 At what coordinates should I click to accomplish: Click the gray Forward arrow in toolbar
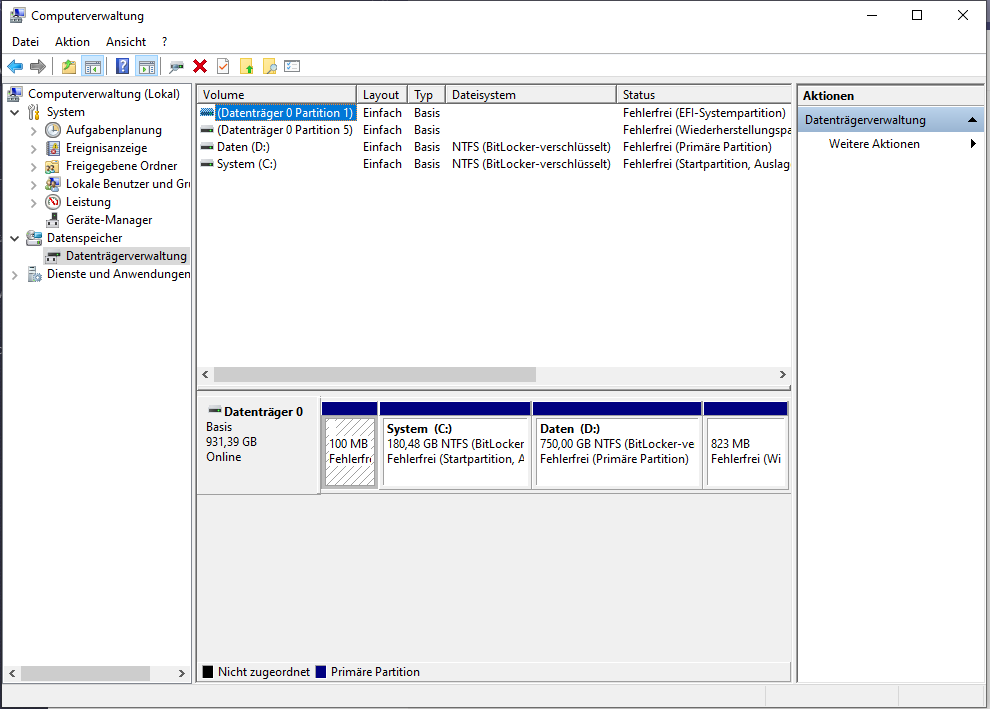(38, 66)
